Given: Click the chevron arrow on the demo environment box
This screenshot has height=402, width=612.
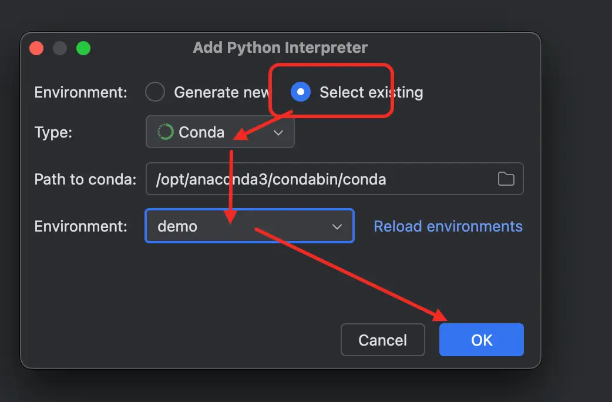Looking at the screenshot, I should tap(338, 227).
